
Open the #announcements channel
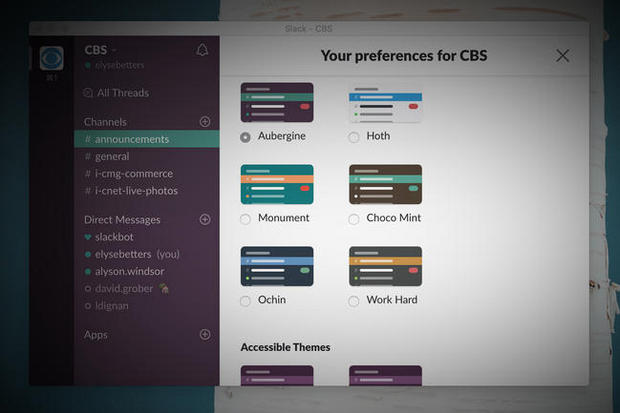[x=147, y=139]
